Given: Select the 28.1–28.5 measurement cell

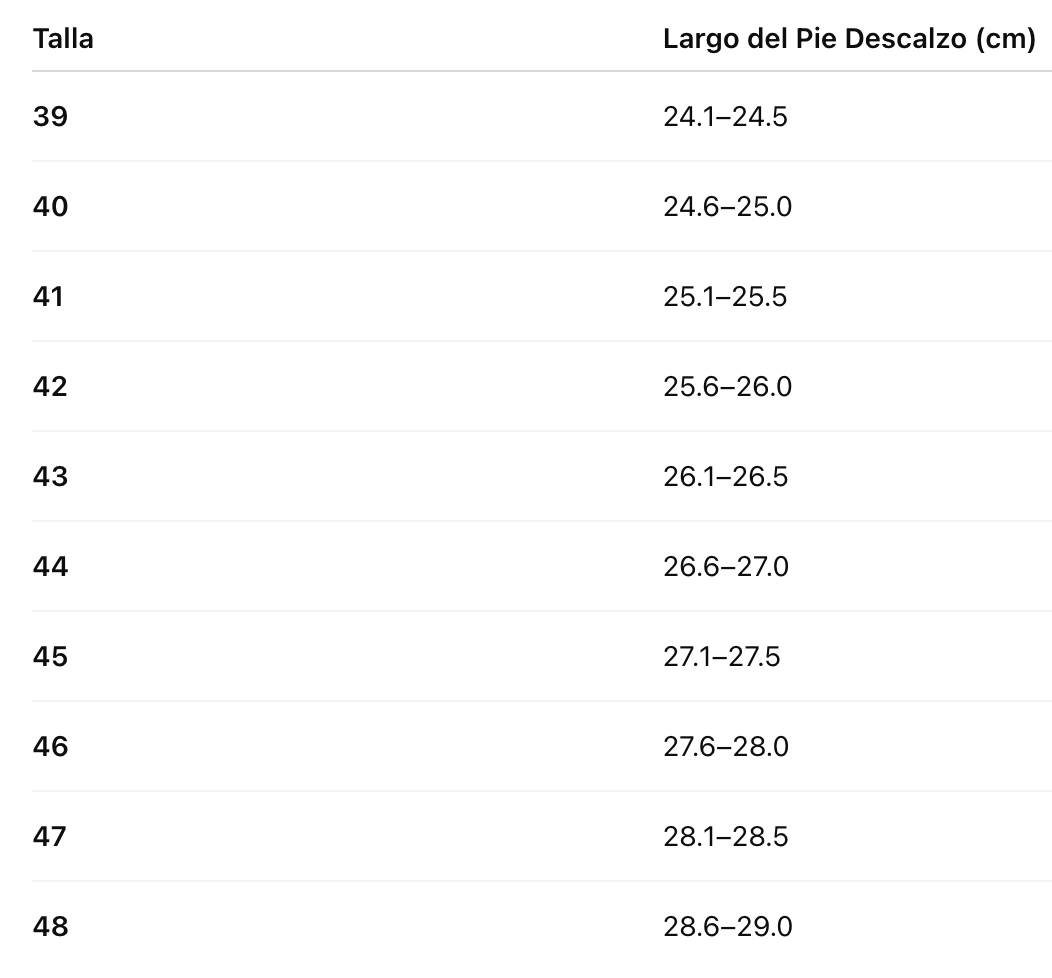Looking at the screenshot, I should (725, 837).
